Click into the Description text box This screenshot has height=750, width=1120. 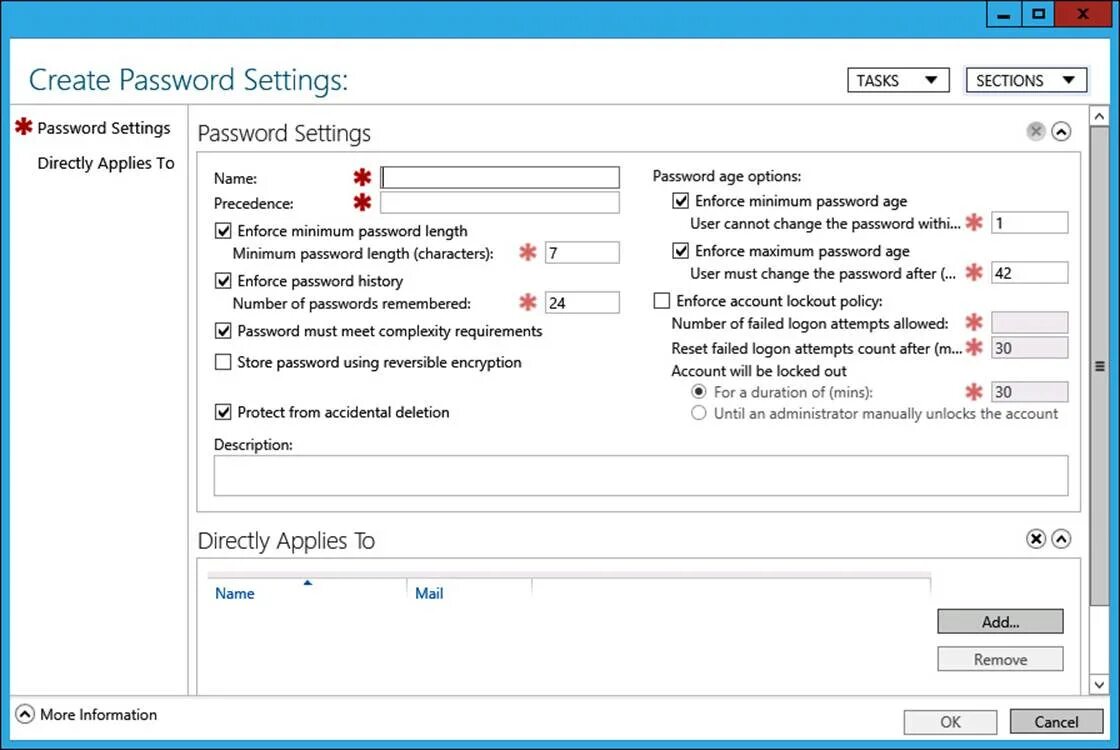coord(641,476)
